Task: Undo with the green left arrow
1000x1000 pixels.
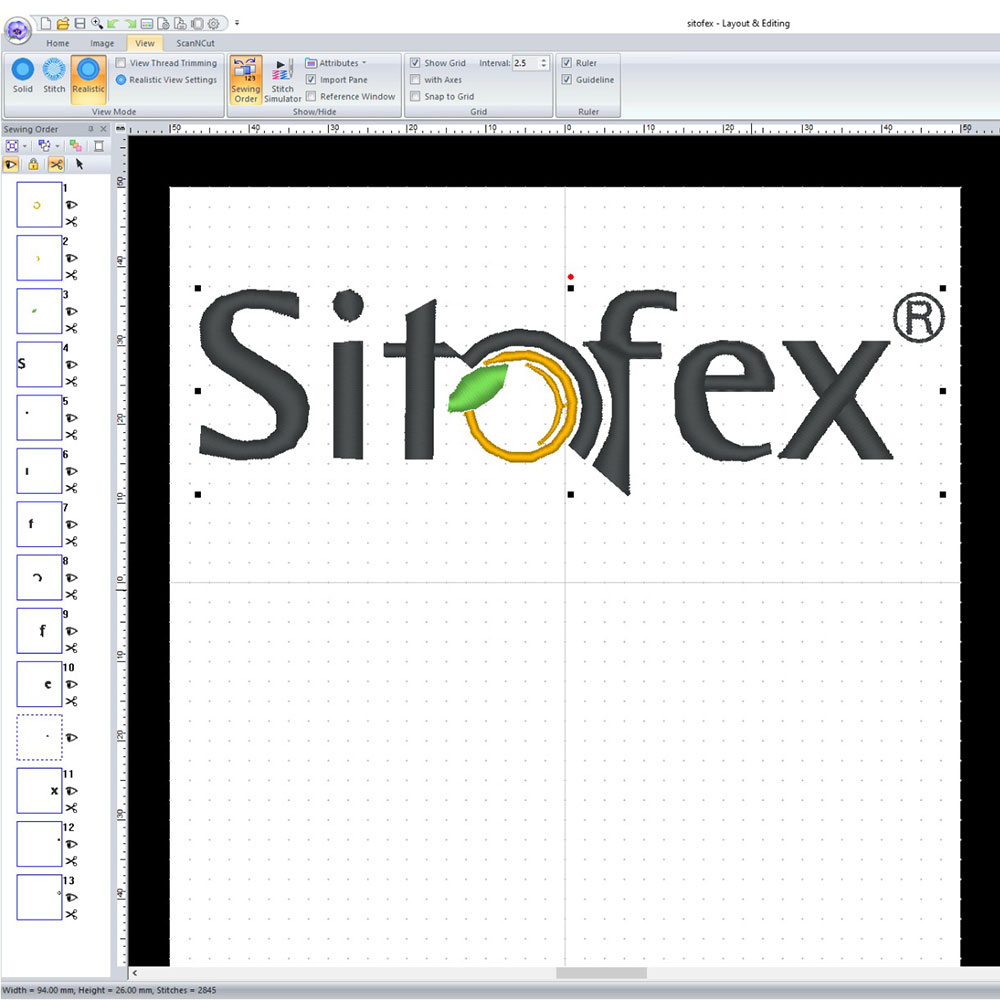Action: point(114,24)
